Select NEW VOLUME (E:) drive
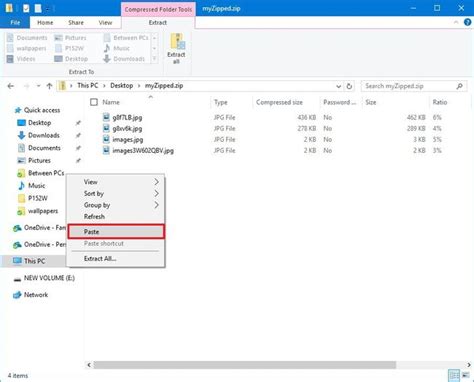 (x=49, y=278)
